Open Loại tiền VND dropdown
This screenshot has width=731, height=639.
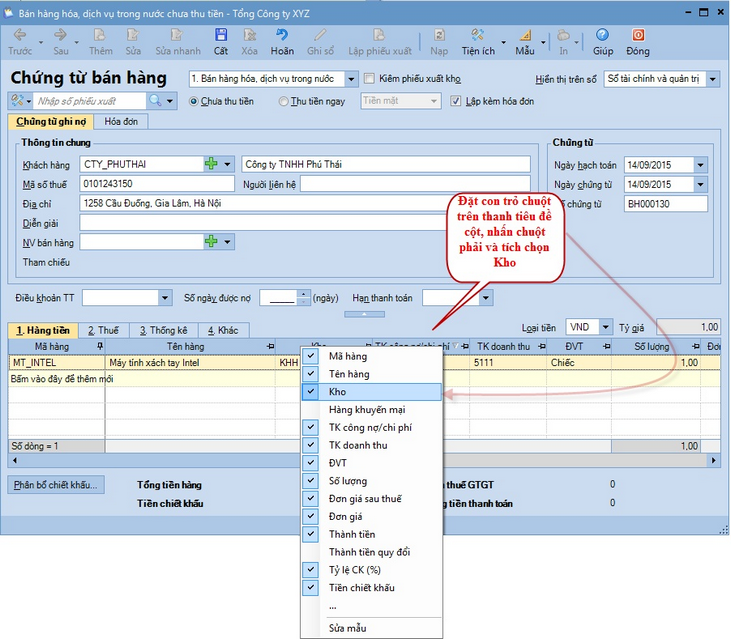click(605, 327)
